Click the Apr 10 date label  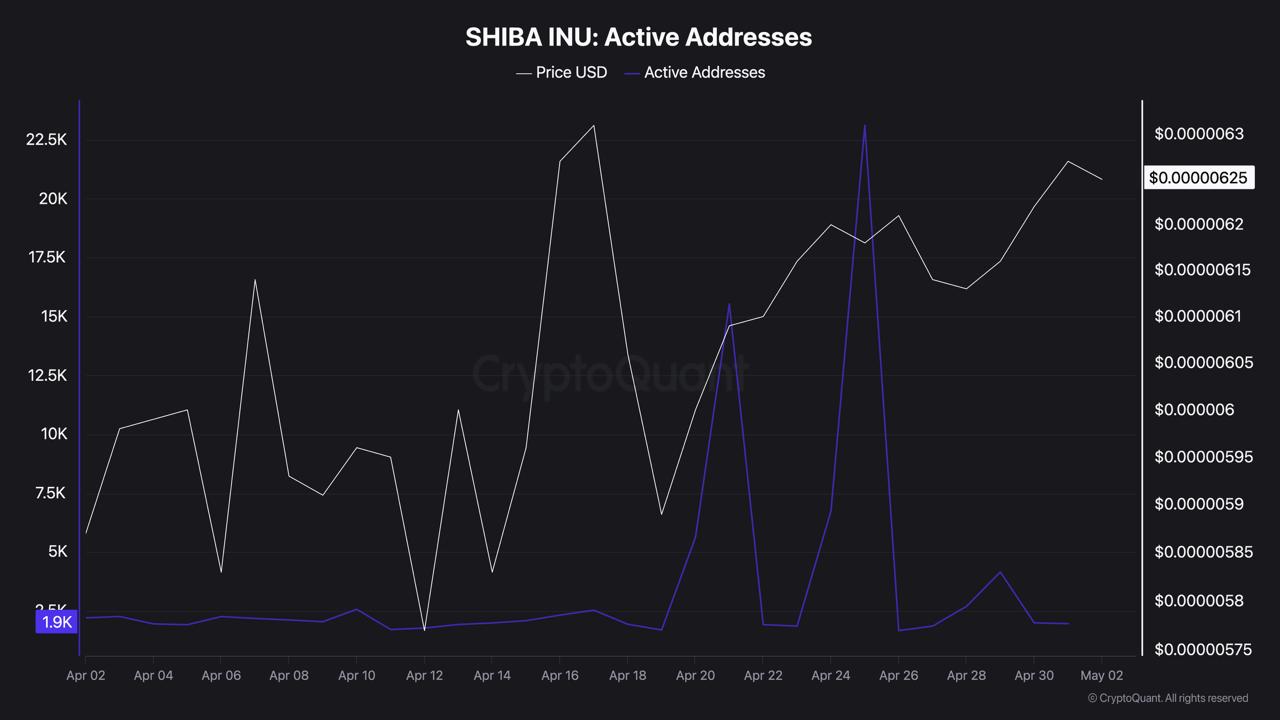click(356, 676)
